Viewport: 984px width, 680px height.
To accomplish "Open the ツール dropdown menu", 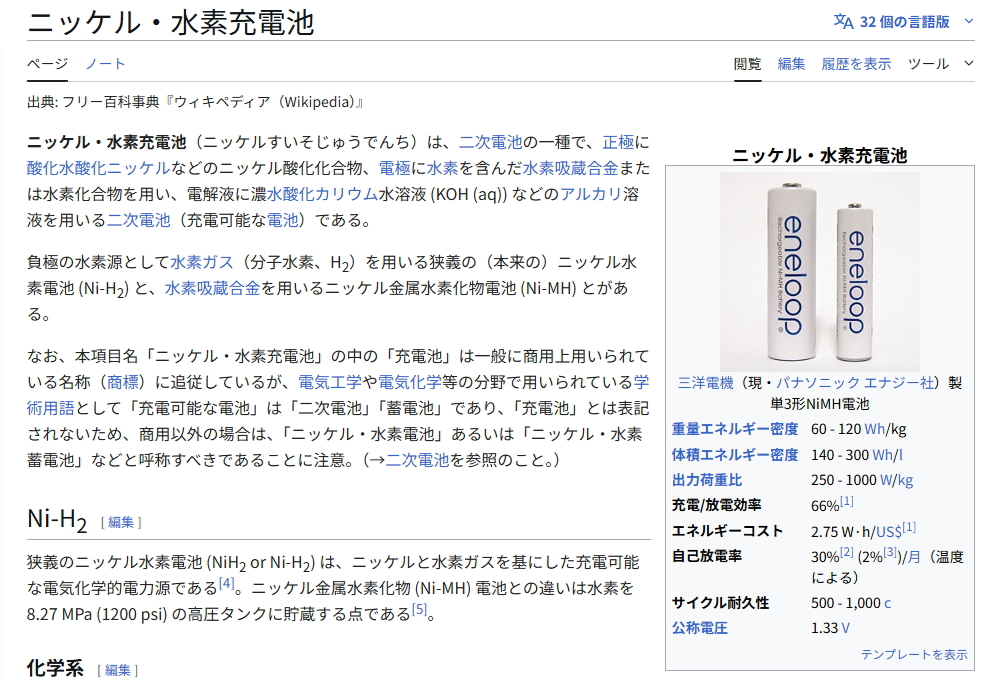I will point(940,63).
